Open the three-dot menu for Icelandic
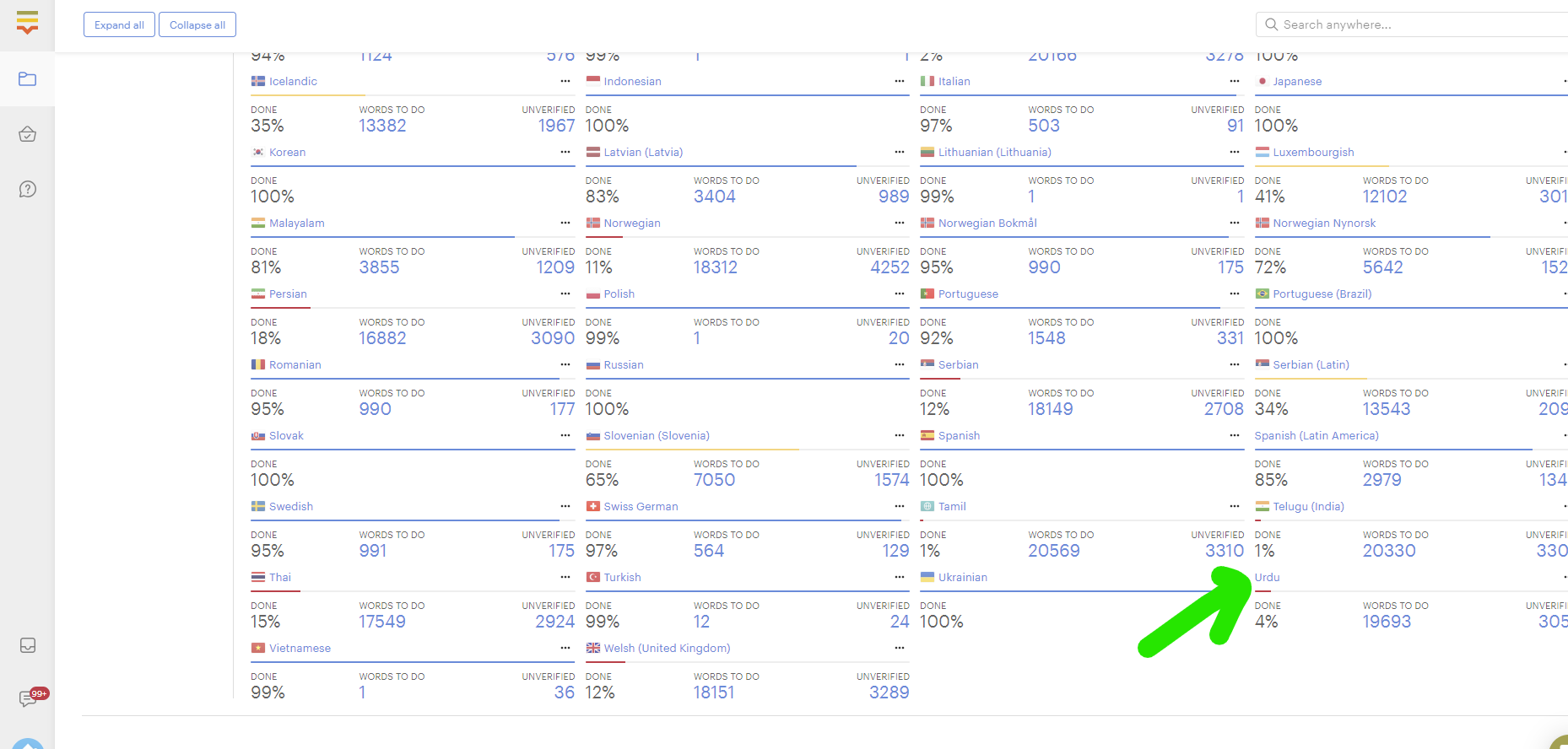The width and height of the screenshot is (1568, 749). click(565, 82)
